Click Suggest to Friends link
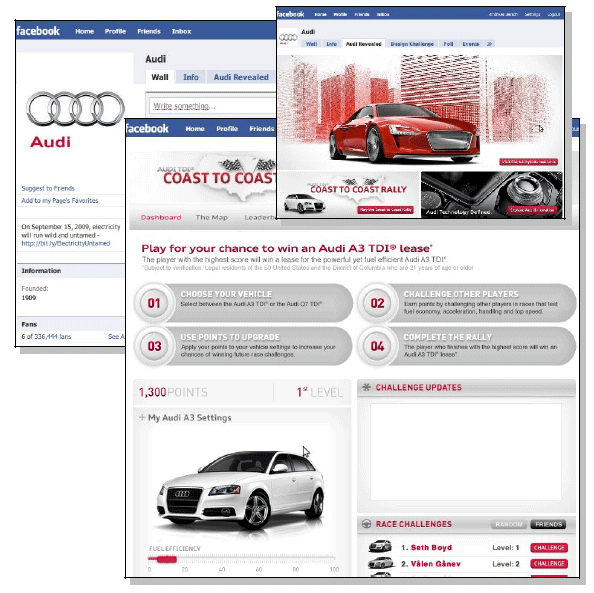 pos(48,188)
